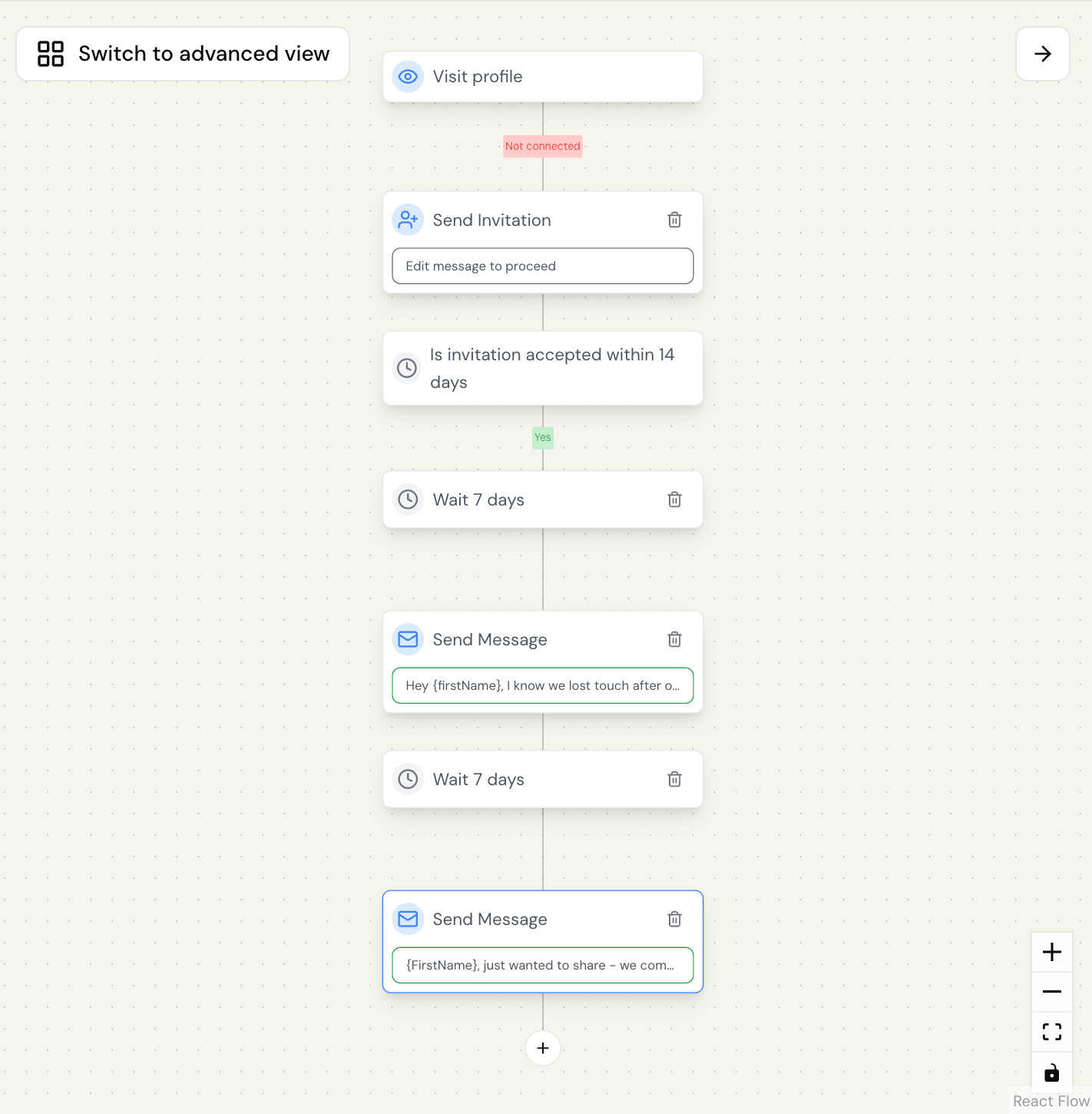Fit the flow view to screen

point(1051,1032)
